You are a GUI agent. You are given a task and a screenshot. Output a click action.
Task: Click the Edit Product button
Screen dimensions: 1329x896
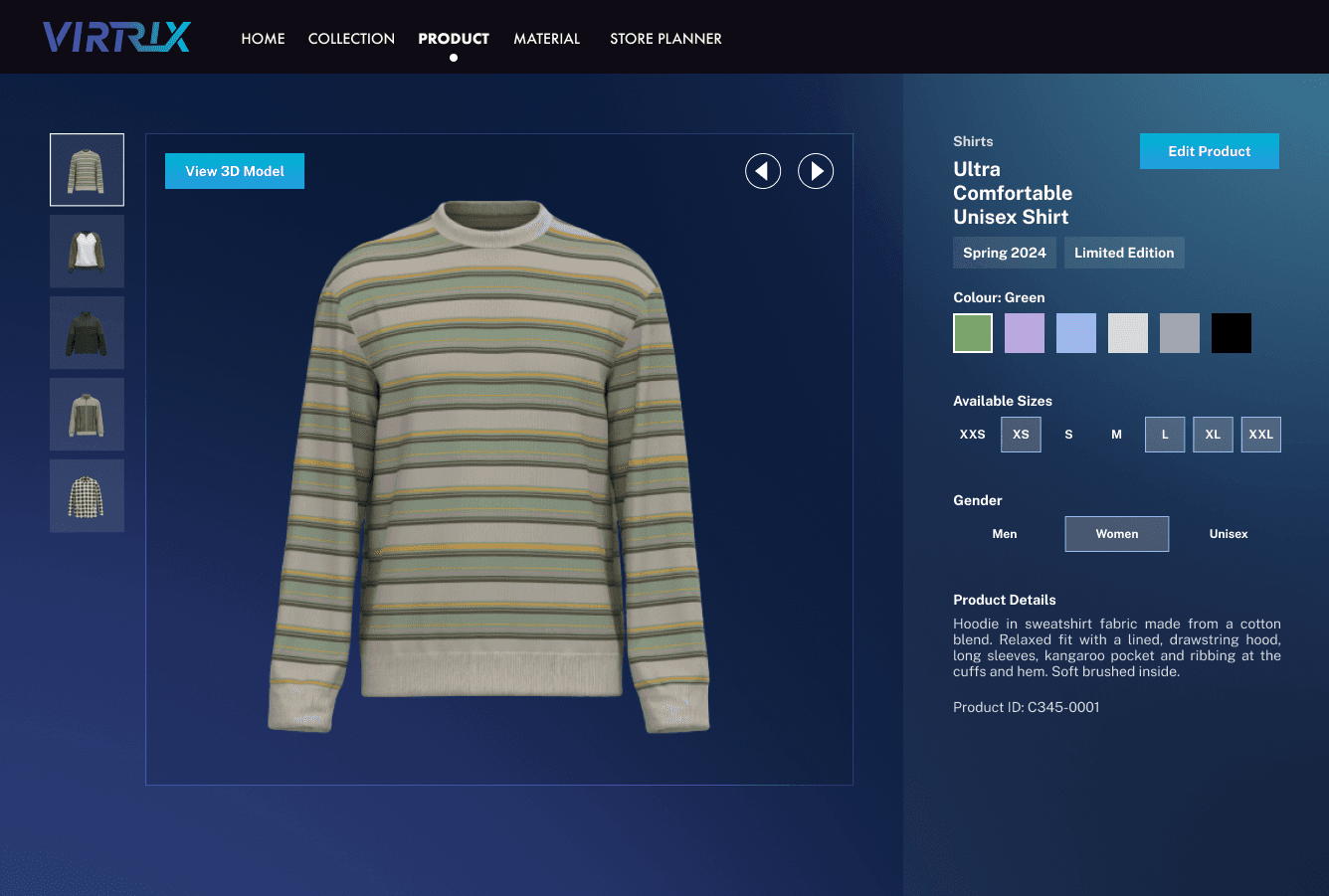(x=1209, y=150)
